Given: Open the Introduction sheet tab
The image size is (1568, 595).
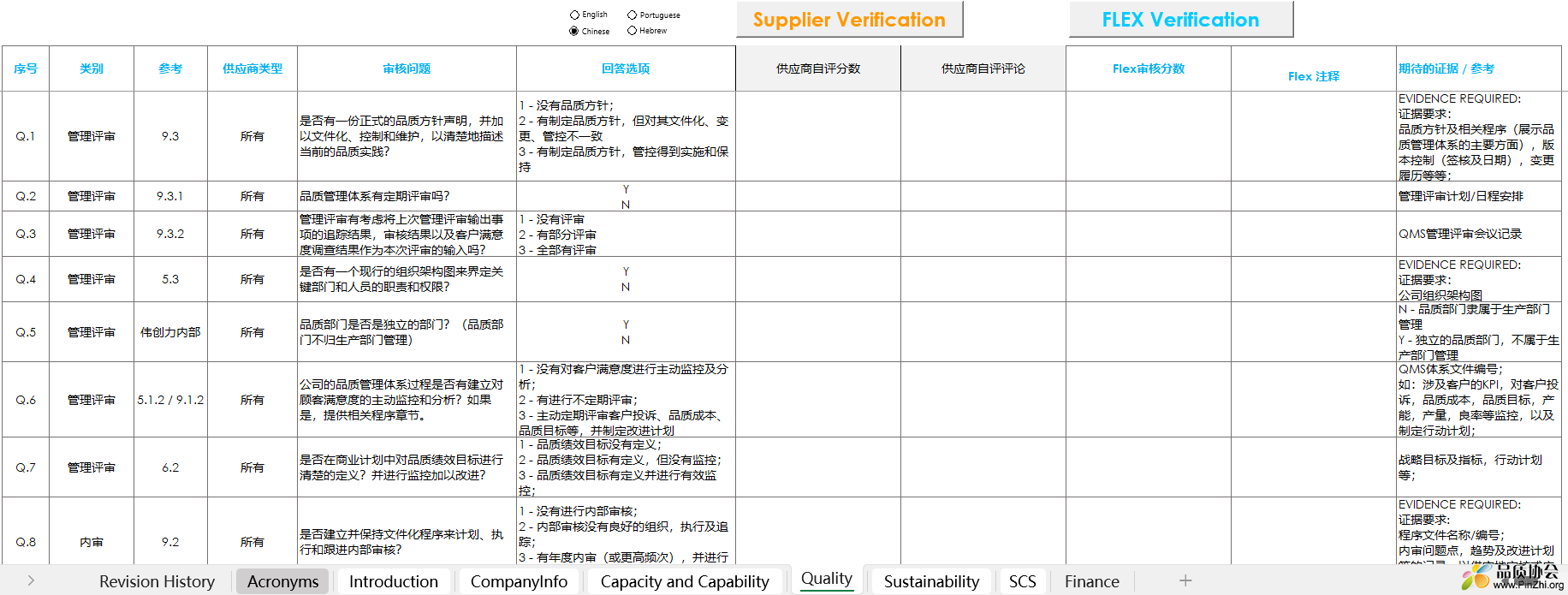Looking at the screenshot, I should pyautogui.click(x=394, y=581).
